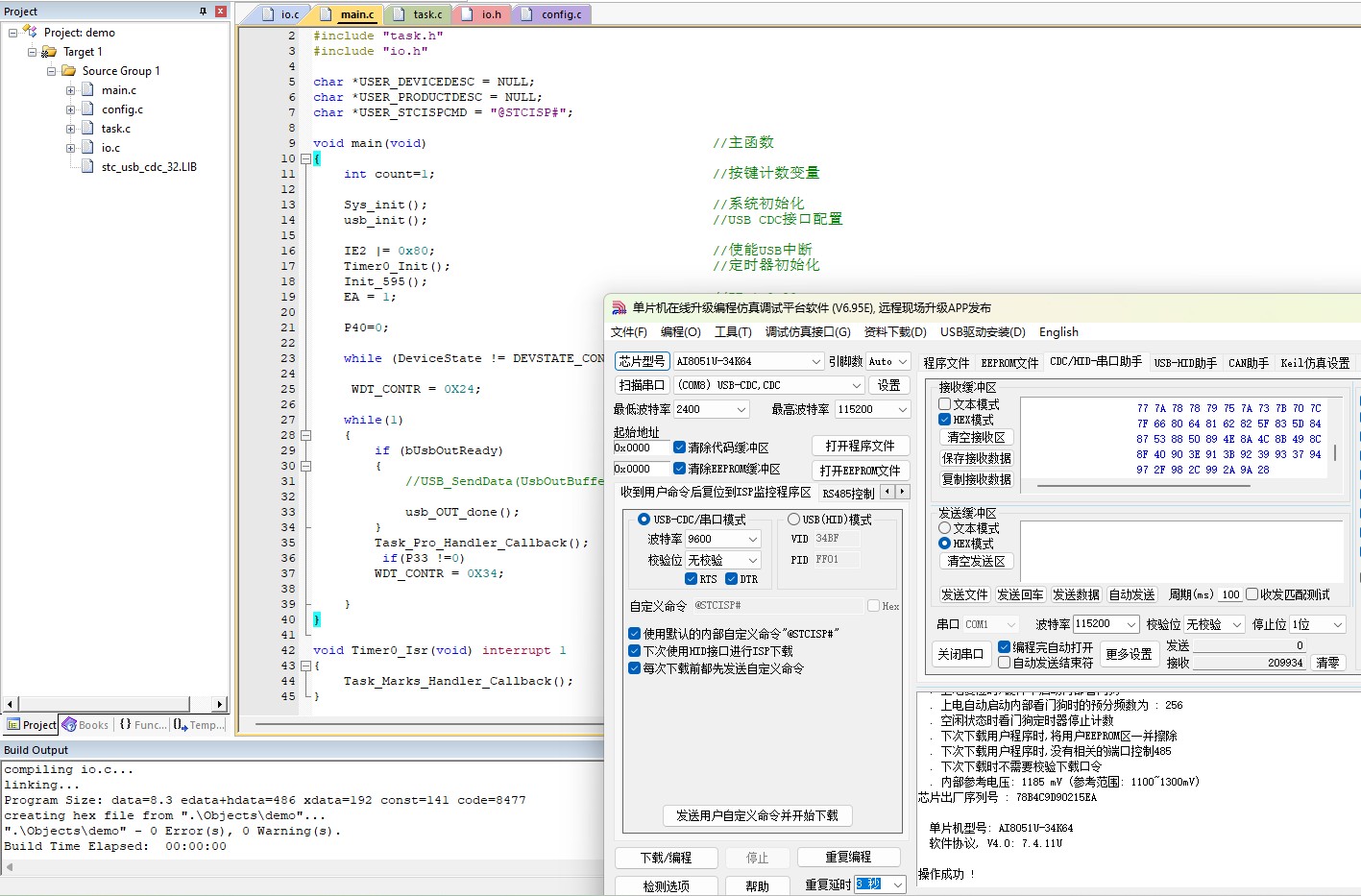This screenshot has width=1361, height=896.
Task: Click the config.c file icon in project tree
Action: point(87,109)
